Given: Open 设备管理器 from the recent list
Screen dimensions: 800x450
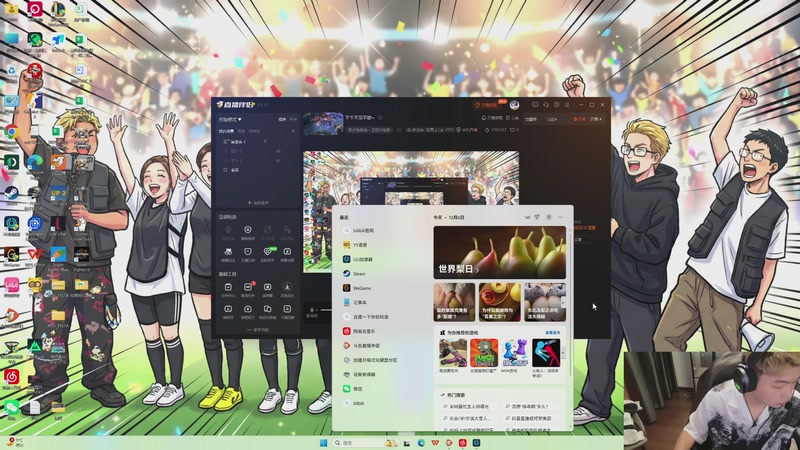Looking at the screenshot, I should [383, 374].
